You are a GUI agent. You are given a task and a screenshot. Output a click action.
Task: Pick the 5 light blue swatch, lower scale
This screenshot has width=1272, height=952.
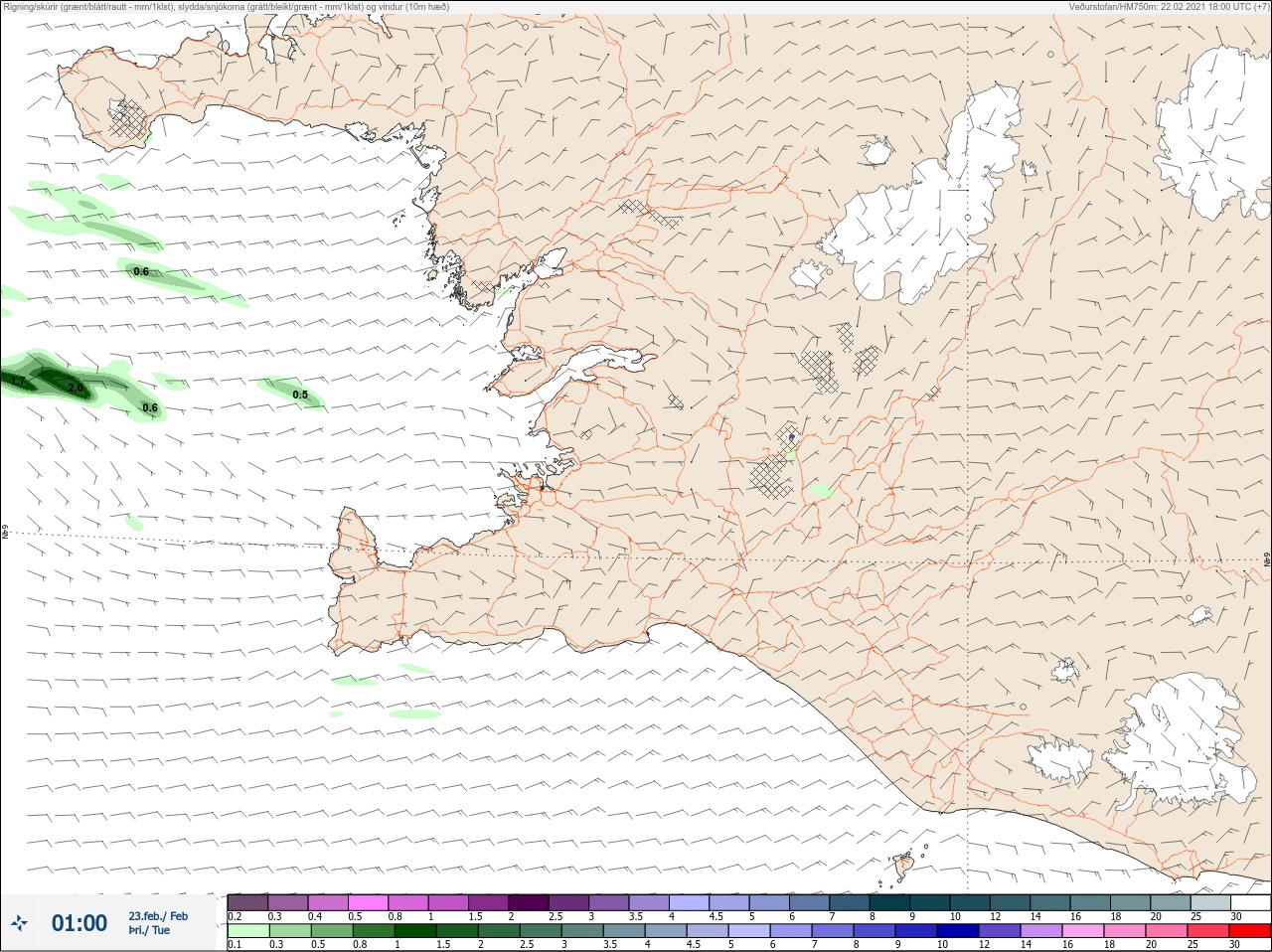(748, 931)
